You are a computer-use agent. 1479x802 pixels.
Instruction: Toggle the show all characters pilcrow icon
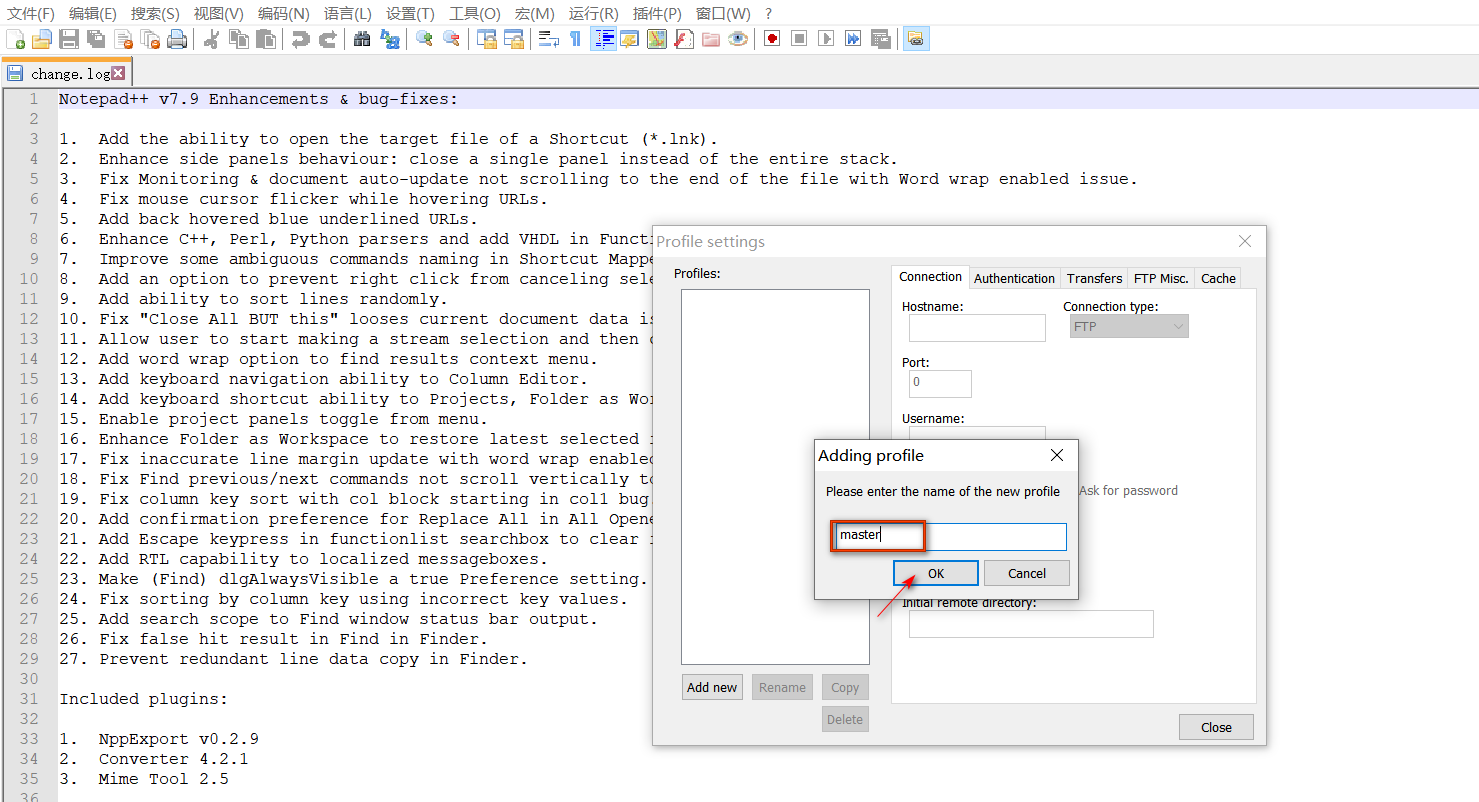pyautogui.click(x=575, y=39)
